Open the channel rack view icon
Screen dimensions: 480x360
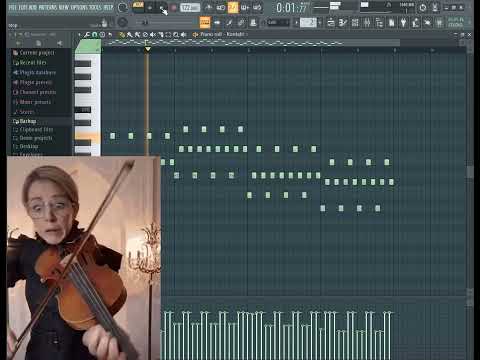tap(355, 22)
